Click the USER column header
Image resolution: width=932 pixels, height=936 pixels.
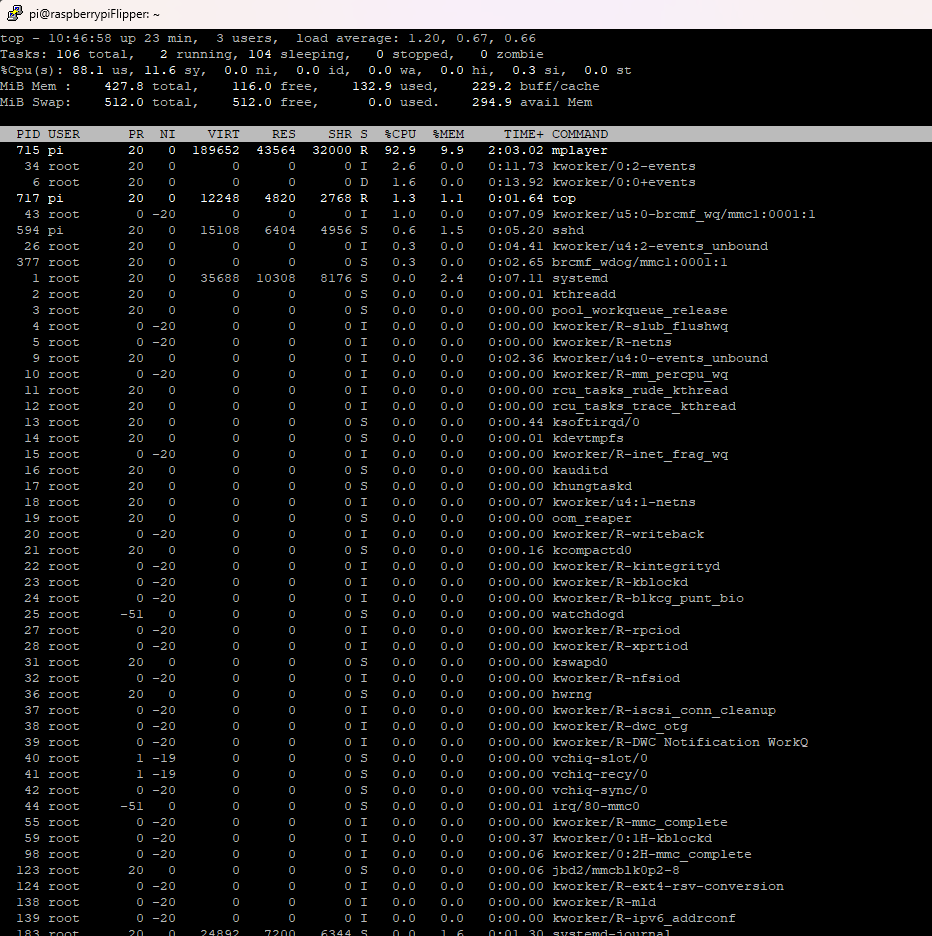[64, 134]
